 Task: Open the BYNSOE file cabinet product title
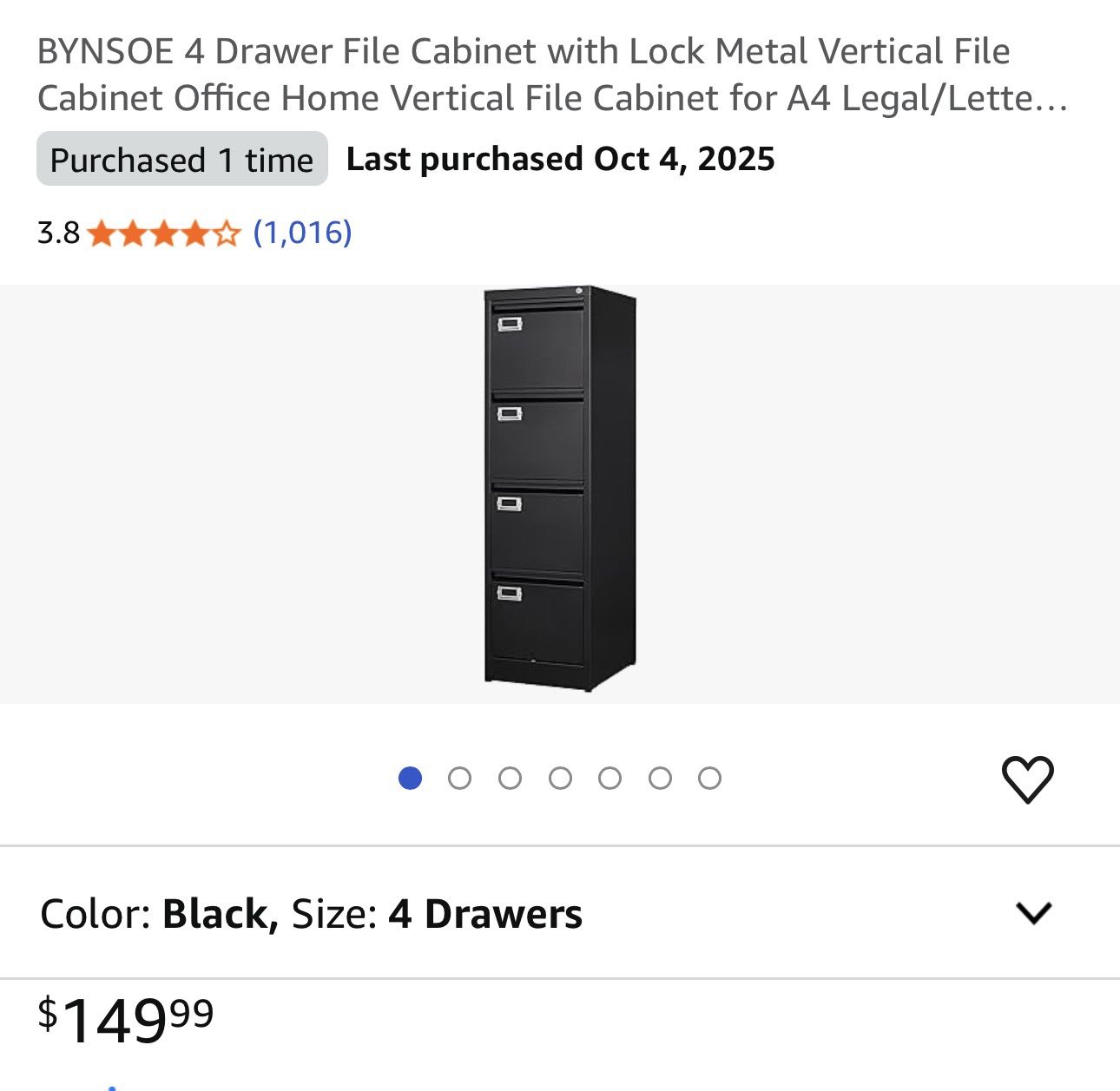coord(552,75)
